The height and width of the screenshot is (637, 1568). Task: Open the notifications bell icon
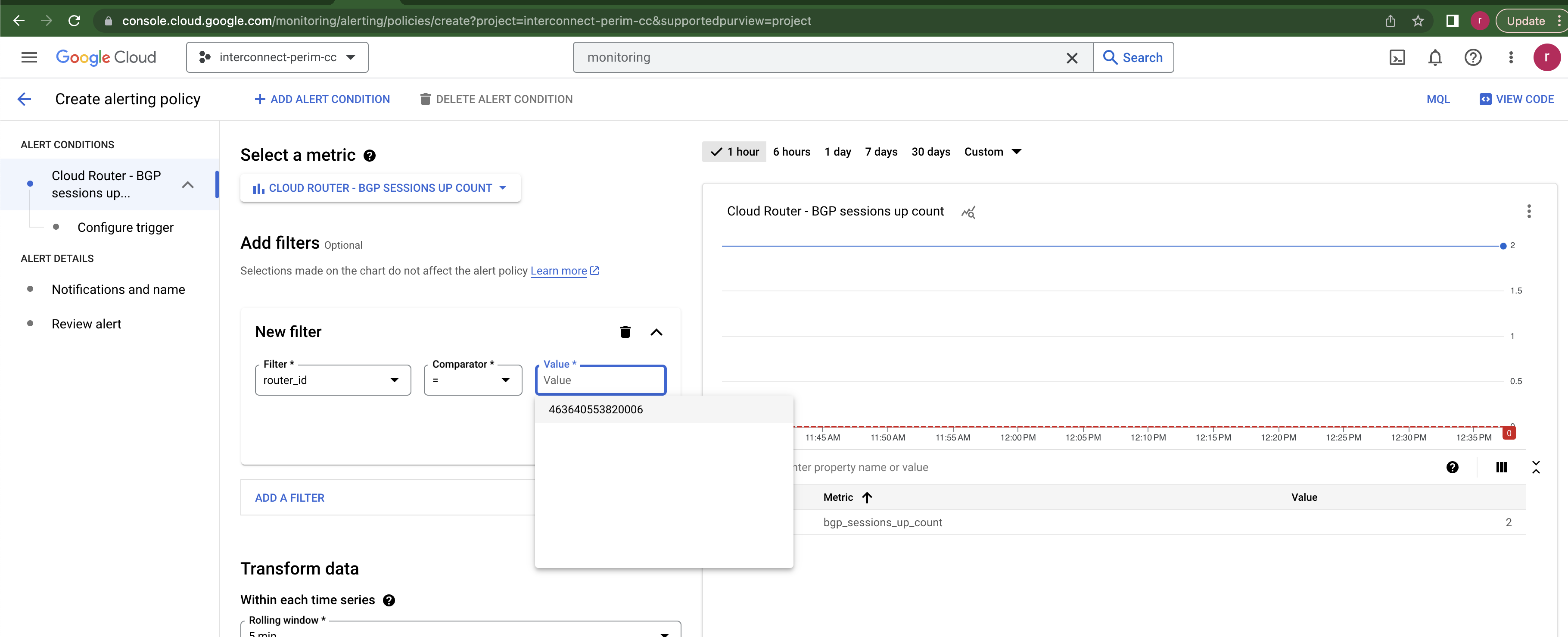(1435, 57)
